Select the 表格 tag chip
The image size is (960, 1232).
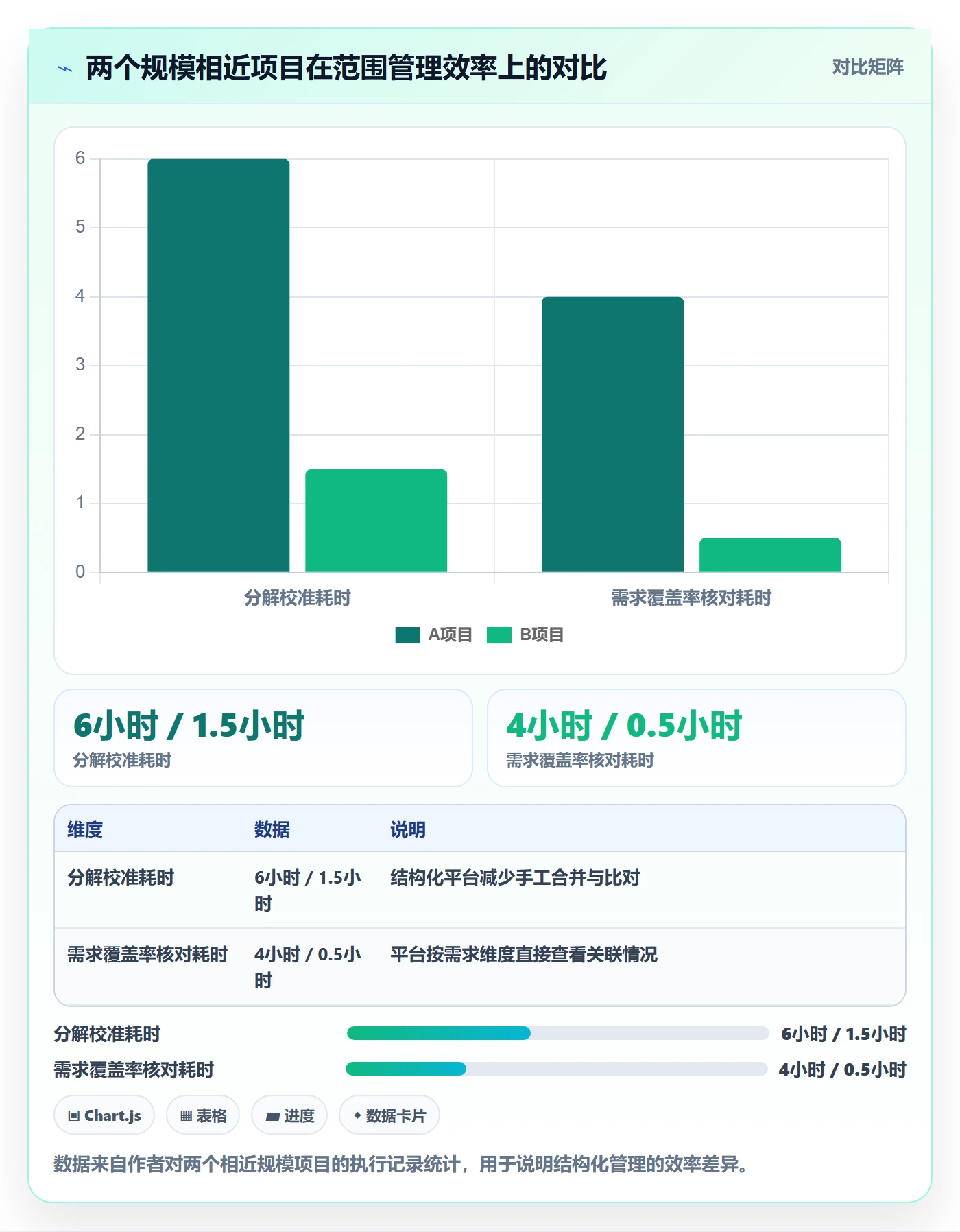[x=203, y=1116]
